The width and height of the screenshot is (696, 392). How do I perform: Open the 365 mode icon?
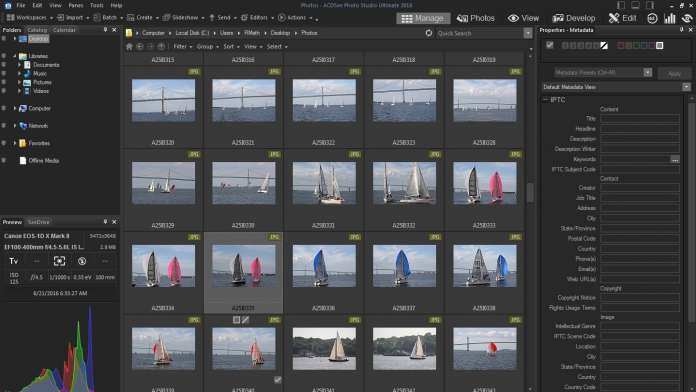pyautogui.click(x=652, y=18)
